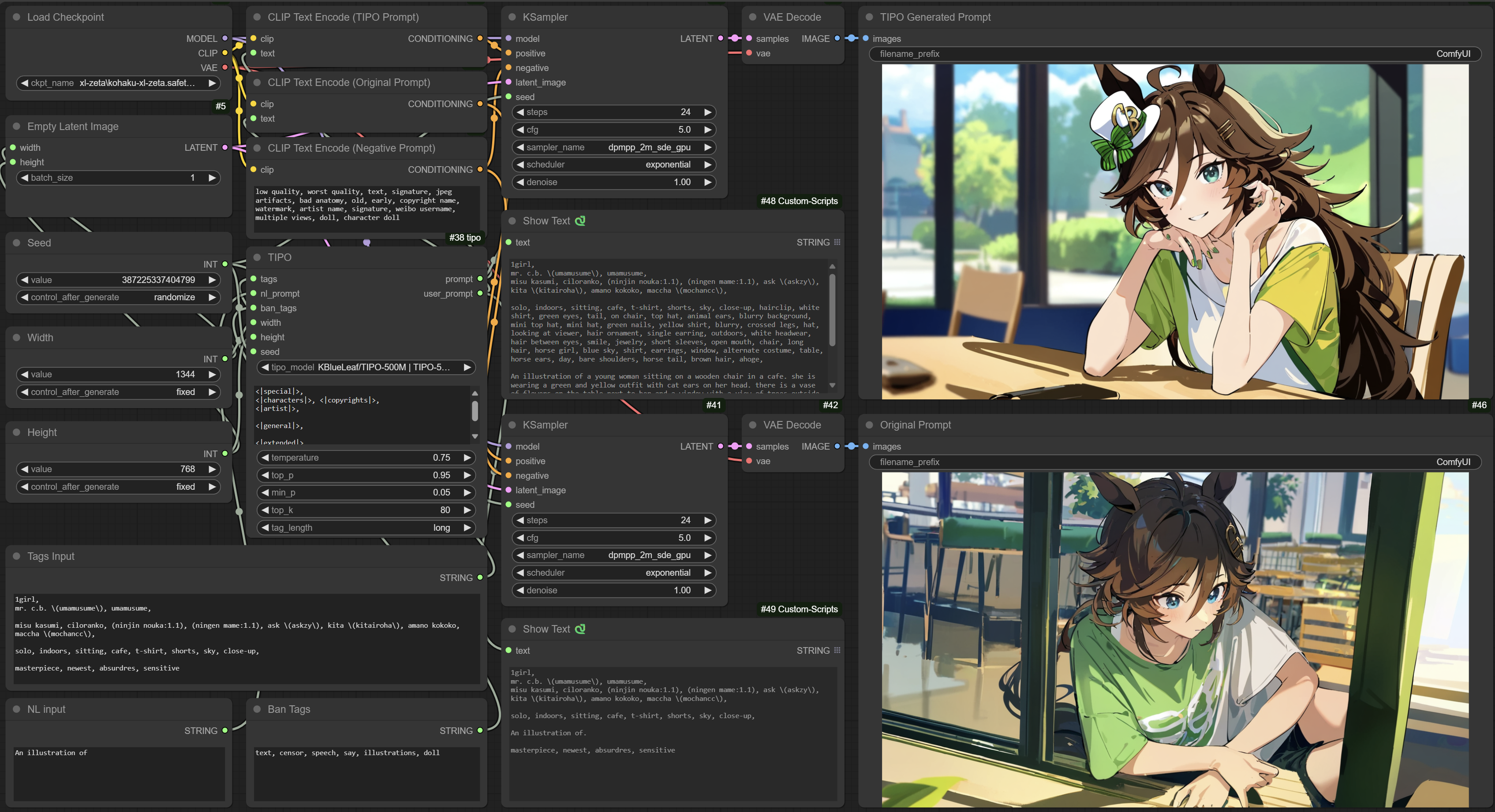
Task: Collapse the Load Checkpoint node via its dot
Action: (16, 17)
